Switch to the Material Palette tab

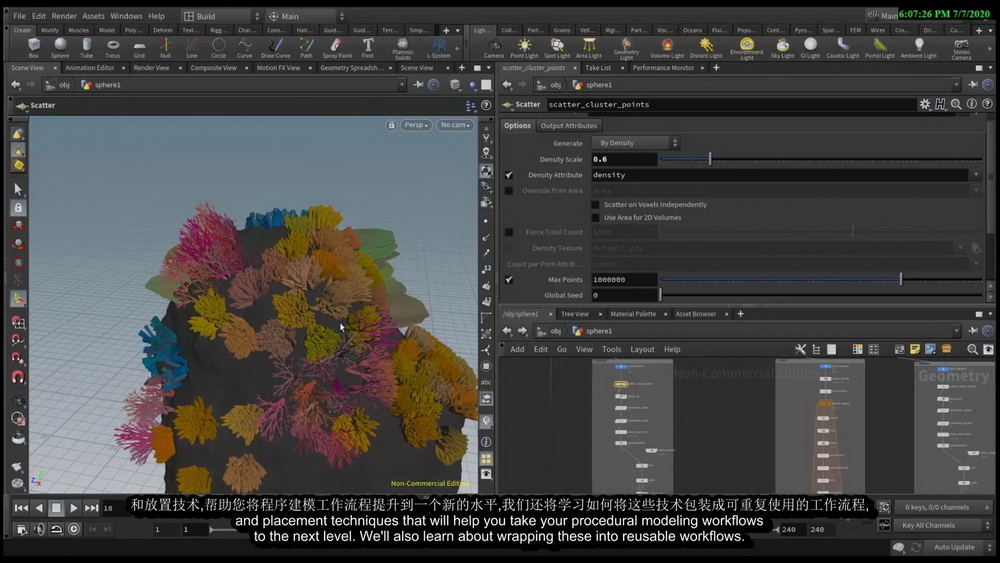click(x=633, y=314)
